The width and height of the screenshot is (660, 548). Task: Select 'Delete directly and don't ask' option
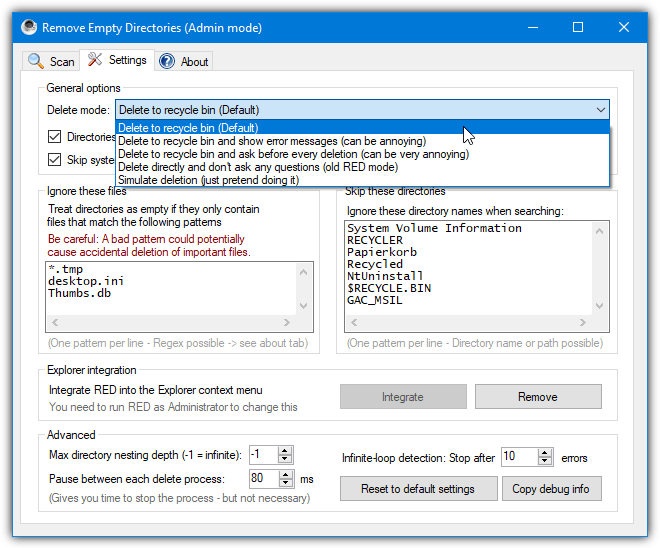click(362, 167)
